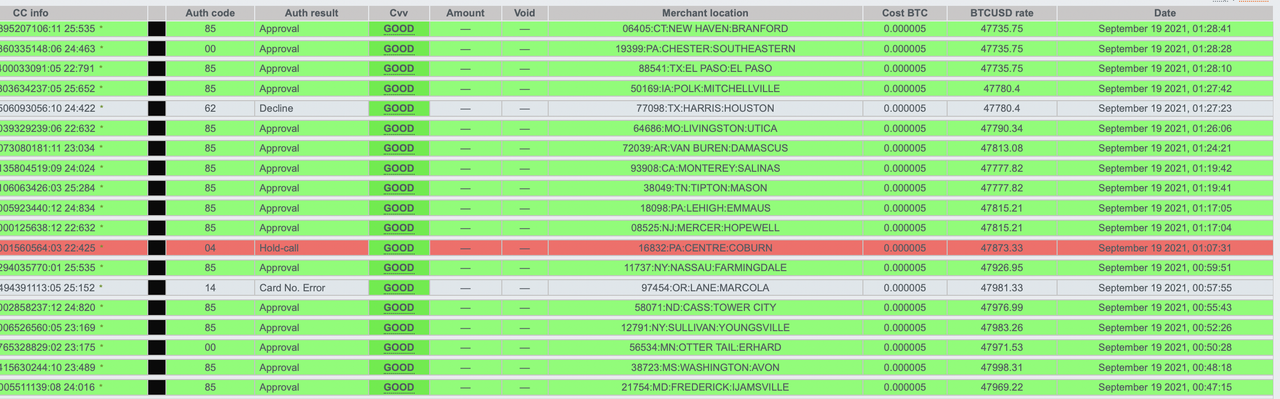Click GOOD in the CENTRE:COBURN row
This screenshot has height=399, width=1280.
tap(399, 248)
